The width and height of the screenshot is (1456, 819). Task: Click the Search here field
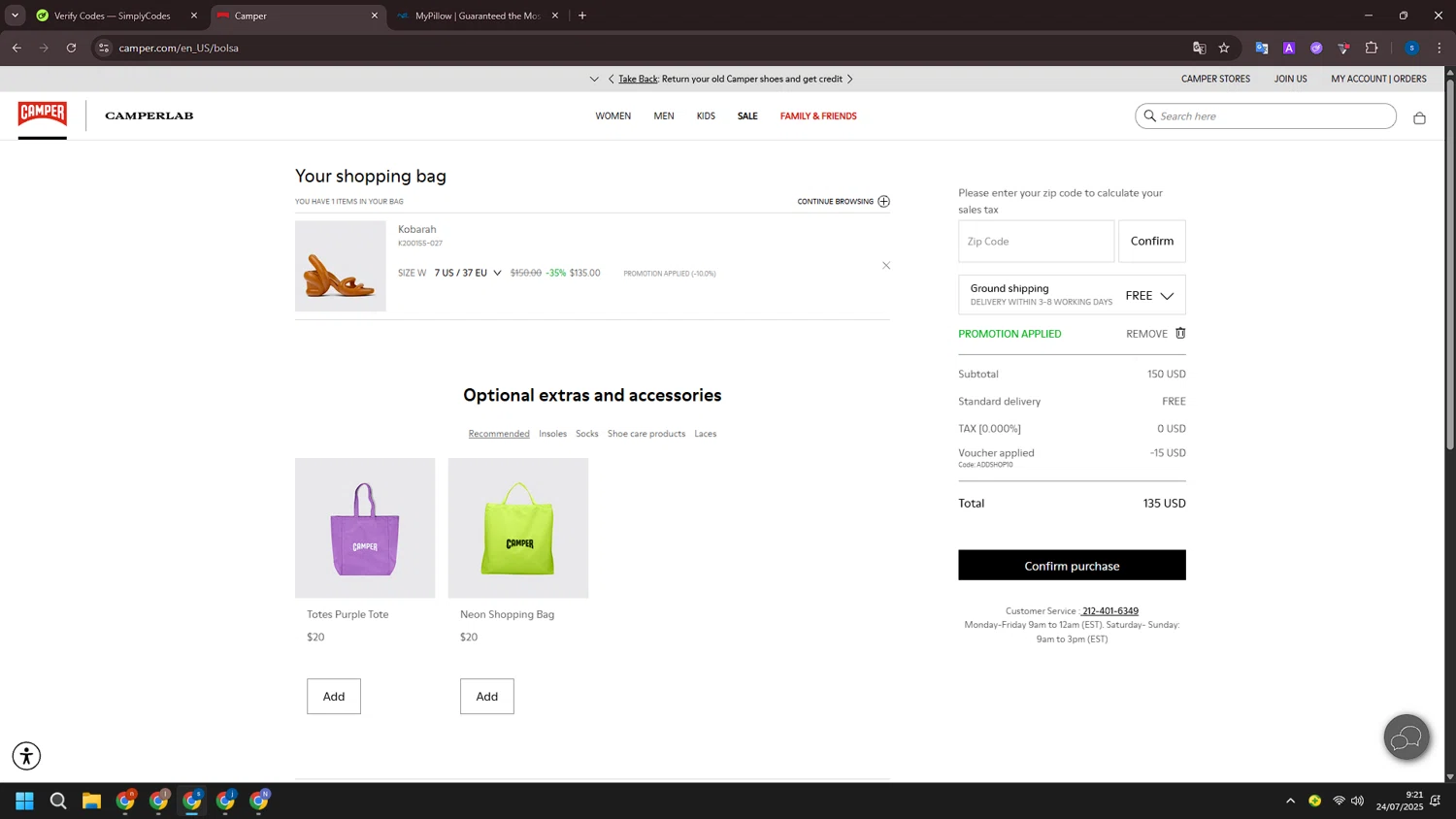click(x=1266, y=115)
